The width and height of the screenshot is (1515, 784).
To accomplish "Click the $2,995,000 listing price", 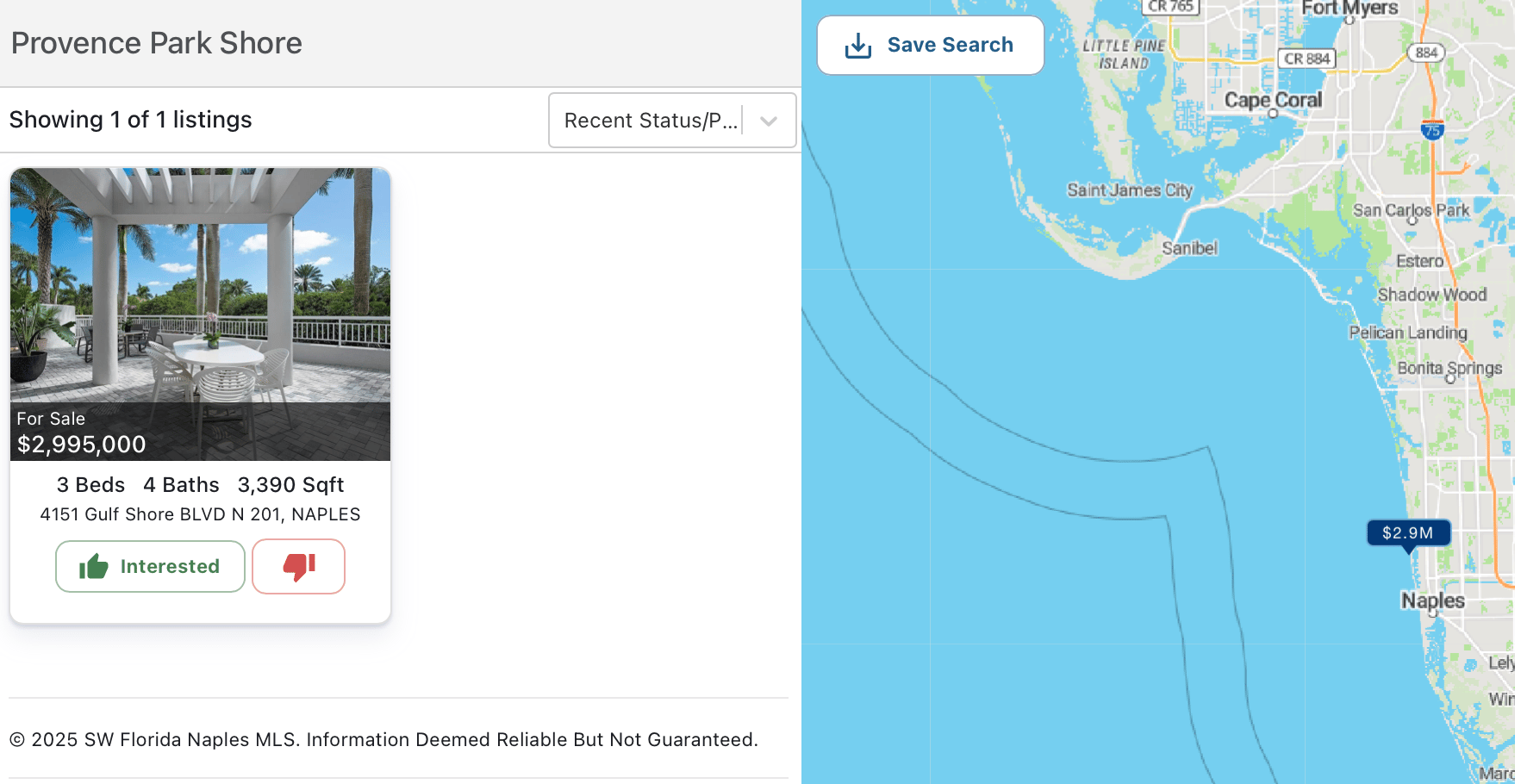I will [82, 445].
